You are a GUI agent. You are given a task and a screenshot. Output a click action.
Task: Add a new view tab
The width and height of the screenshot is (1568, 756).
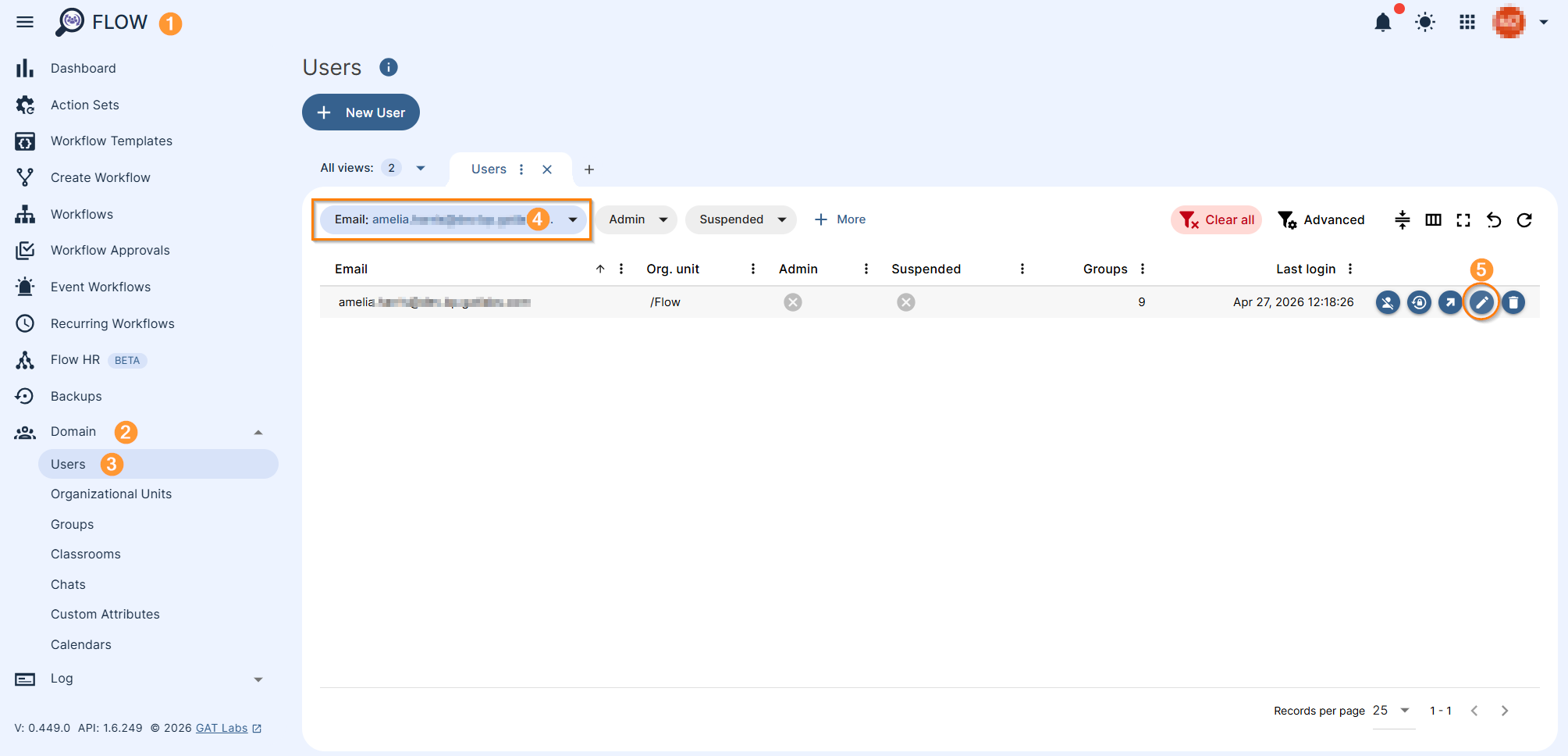(589, 169)
